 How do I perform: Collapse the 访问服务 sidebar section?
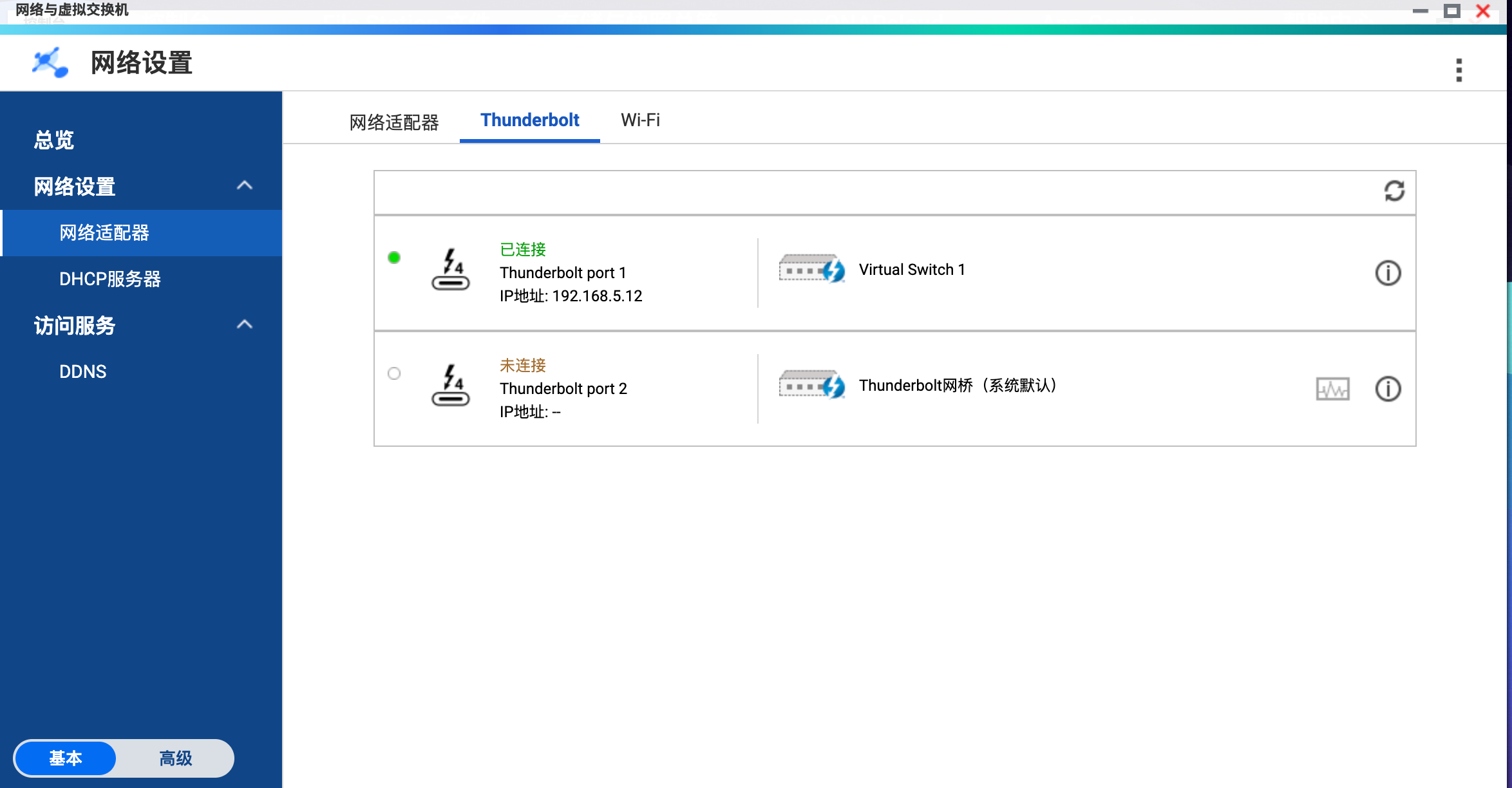pos(244,325)
